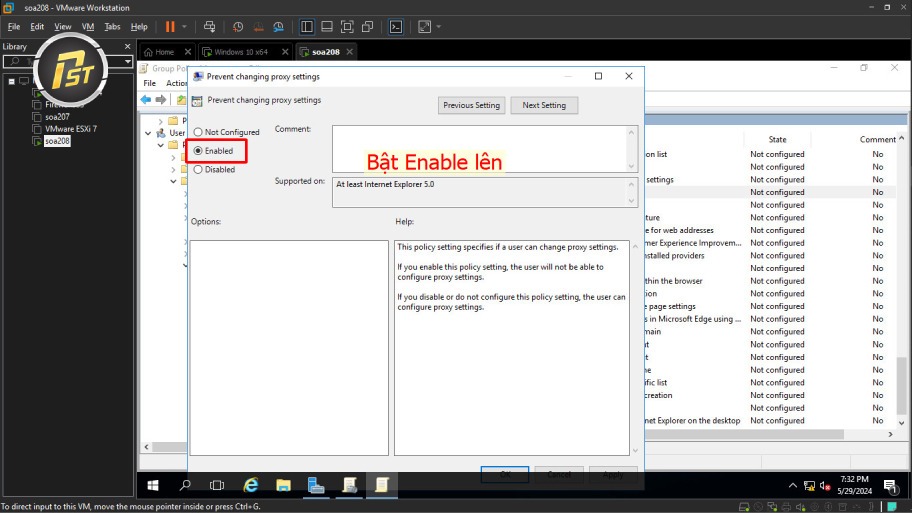Viewport: 912px width, 513px height.
Task: Click the Group Policy window's horizontal scrollbar
Action: click(744, 434)
